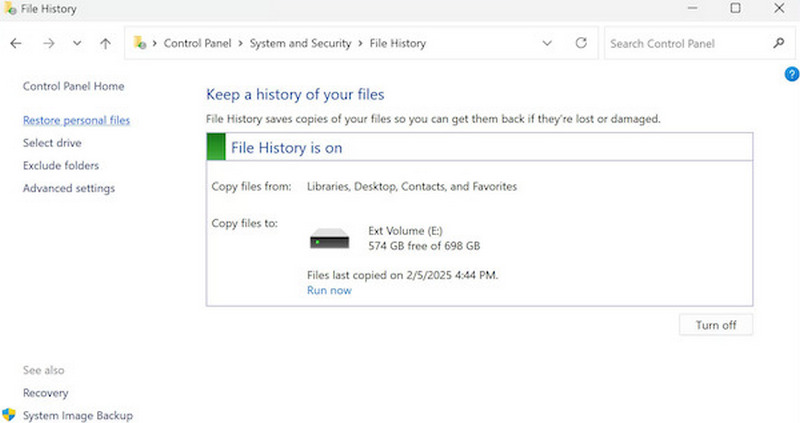Click the Control Panel folder icon in address bar
The width and height of the screenshot is (800, 423).
click(140, 43)
